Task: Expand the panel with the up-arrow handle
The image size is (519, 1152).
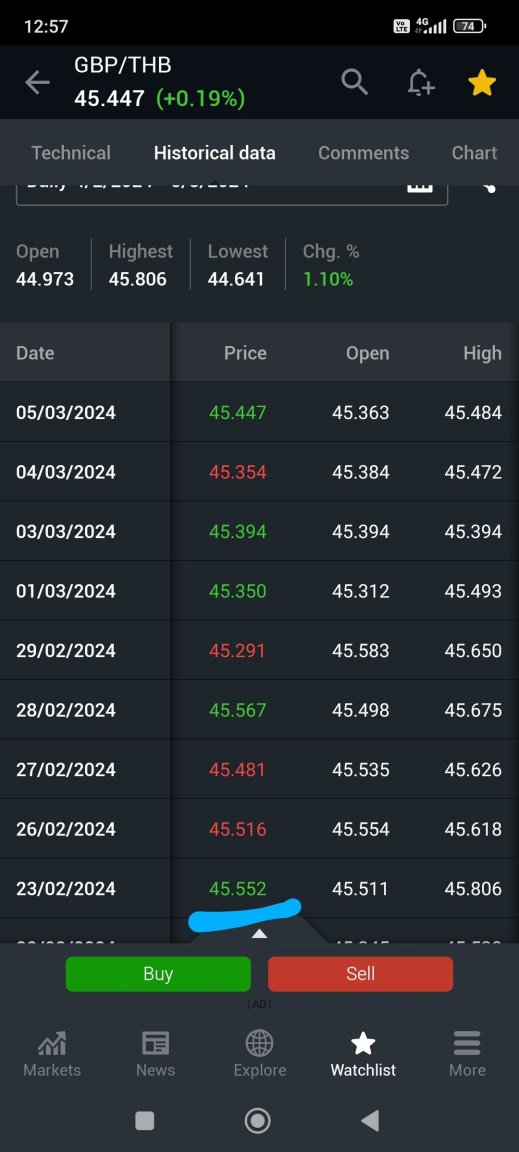Action: pos(259,933)
